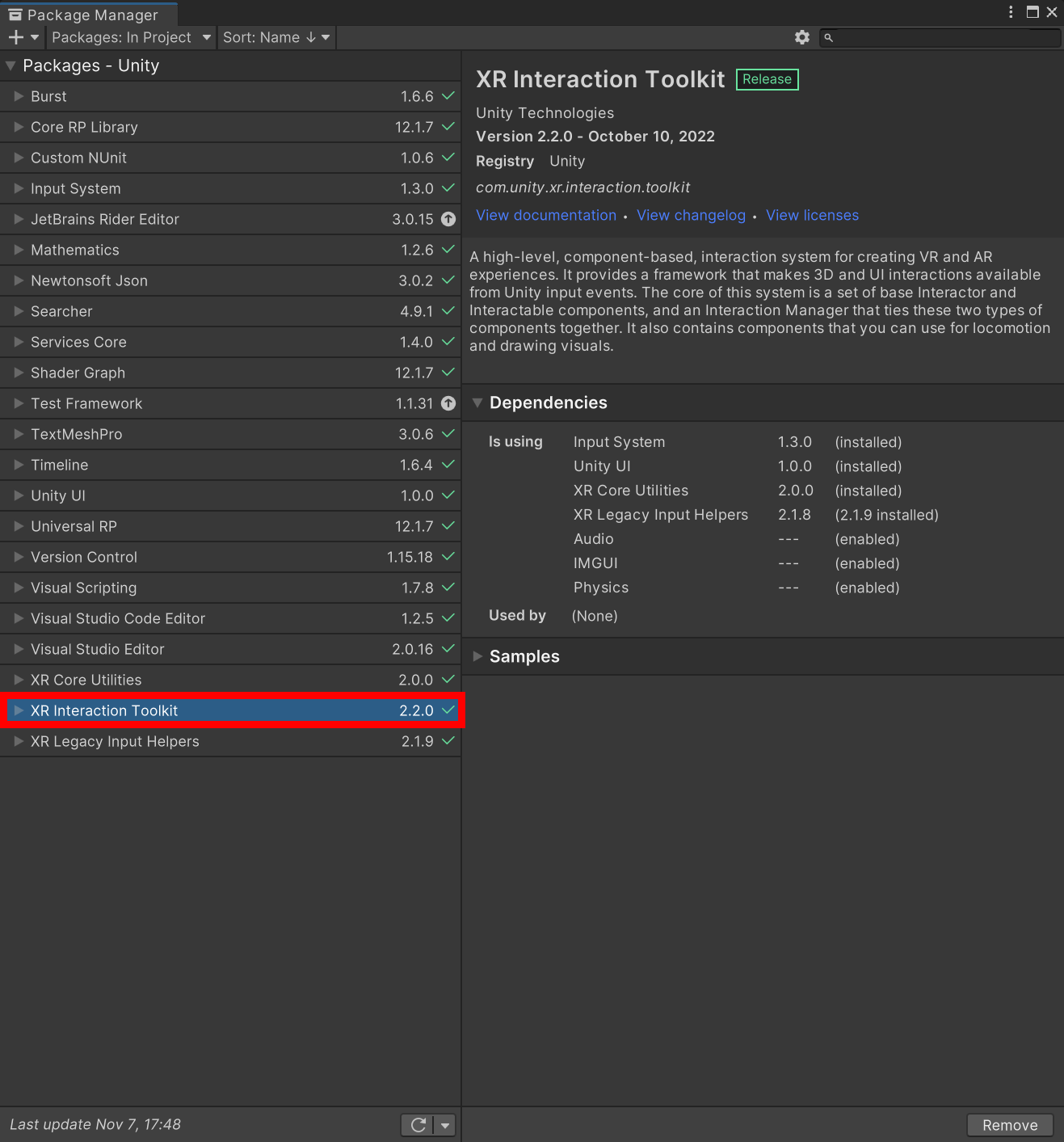The image size is (1064, 1142).
Task: Expand the Timeline package arrow
Action: (x=19, y=465)
